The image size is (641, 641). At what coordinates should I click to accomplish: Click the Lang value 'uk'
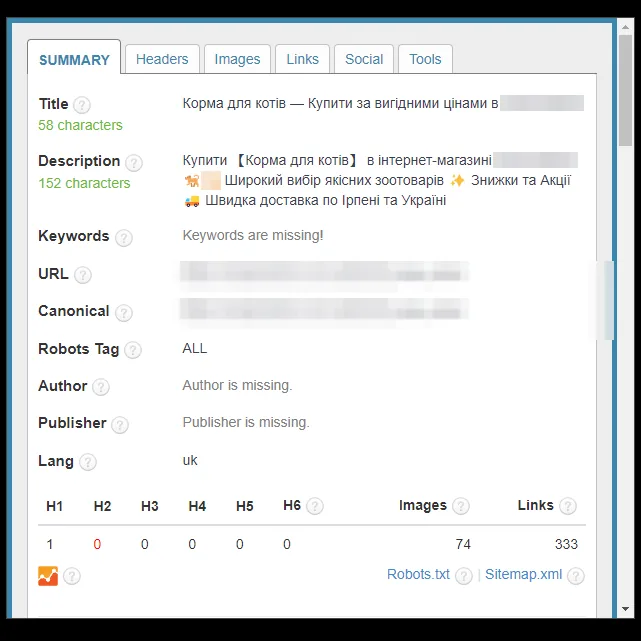click(190, 460)
